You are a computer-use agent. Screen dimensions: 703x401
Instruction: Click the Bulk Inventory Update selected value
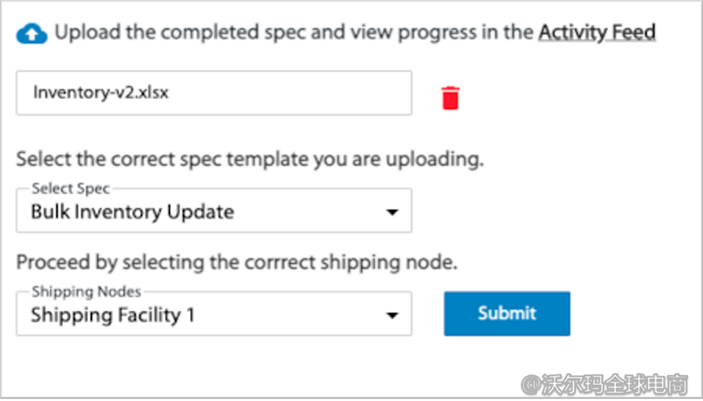(132, 212)
